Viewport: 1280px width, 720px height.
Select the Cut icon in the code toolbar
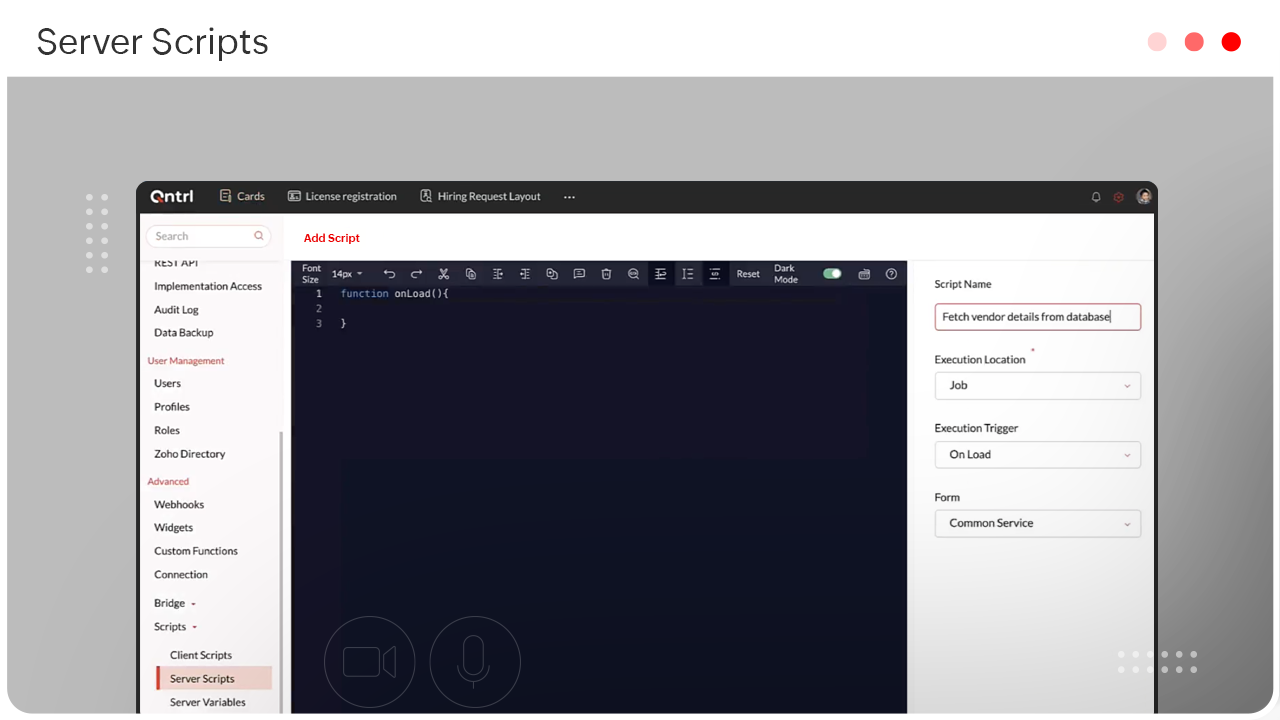point(443,274)
